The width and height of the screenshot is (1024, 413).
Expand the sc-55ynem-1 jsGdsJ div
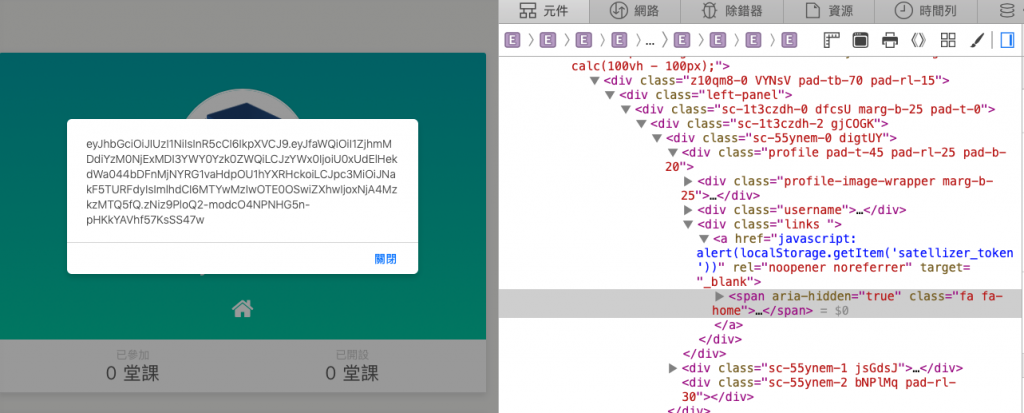click(x=673, y=369)
